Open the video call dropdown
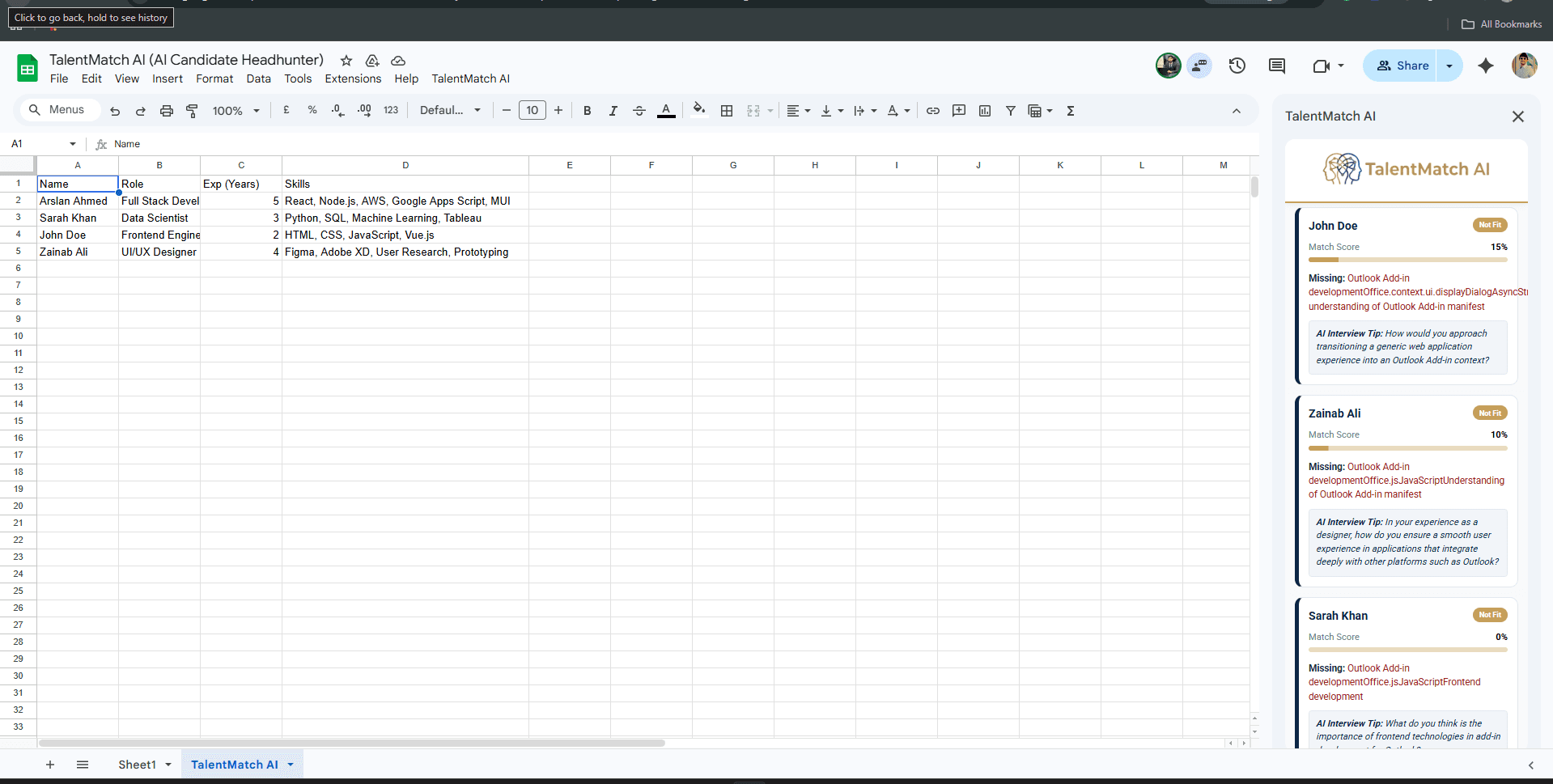Viewport: 1553px width, 784px height. pyautogui.click(x=1341, y=66)
